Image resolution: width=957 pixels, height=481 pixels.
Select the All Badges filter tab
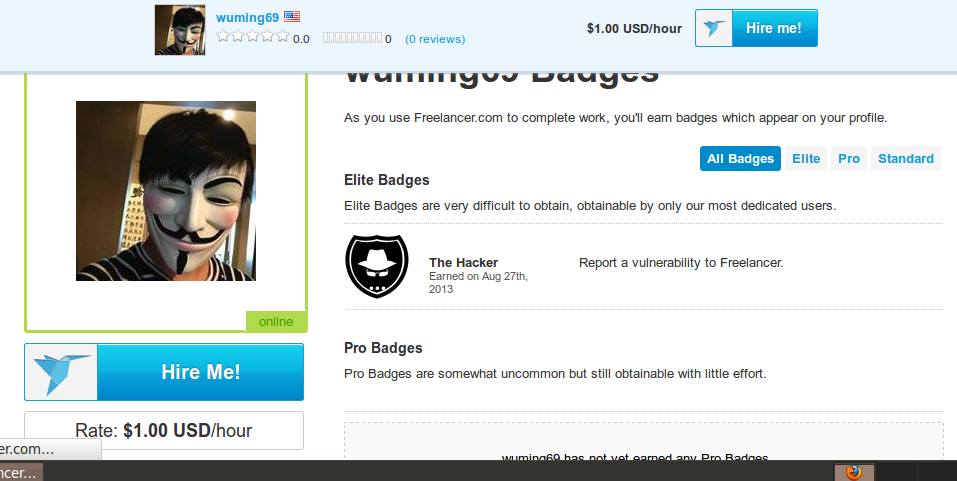pyautogui.click(x=740, y=159)
